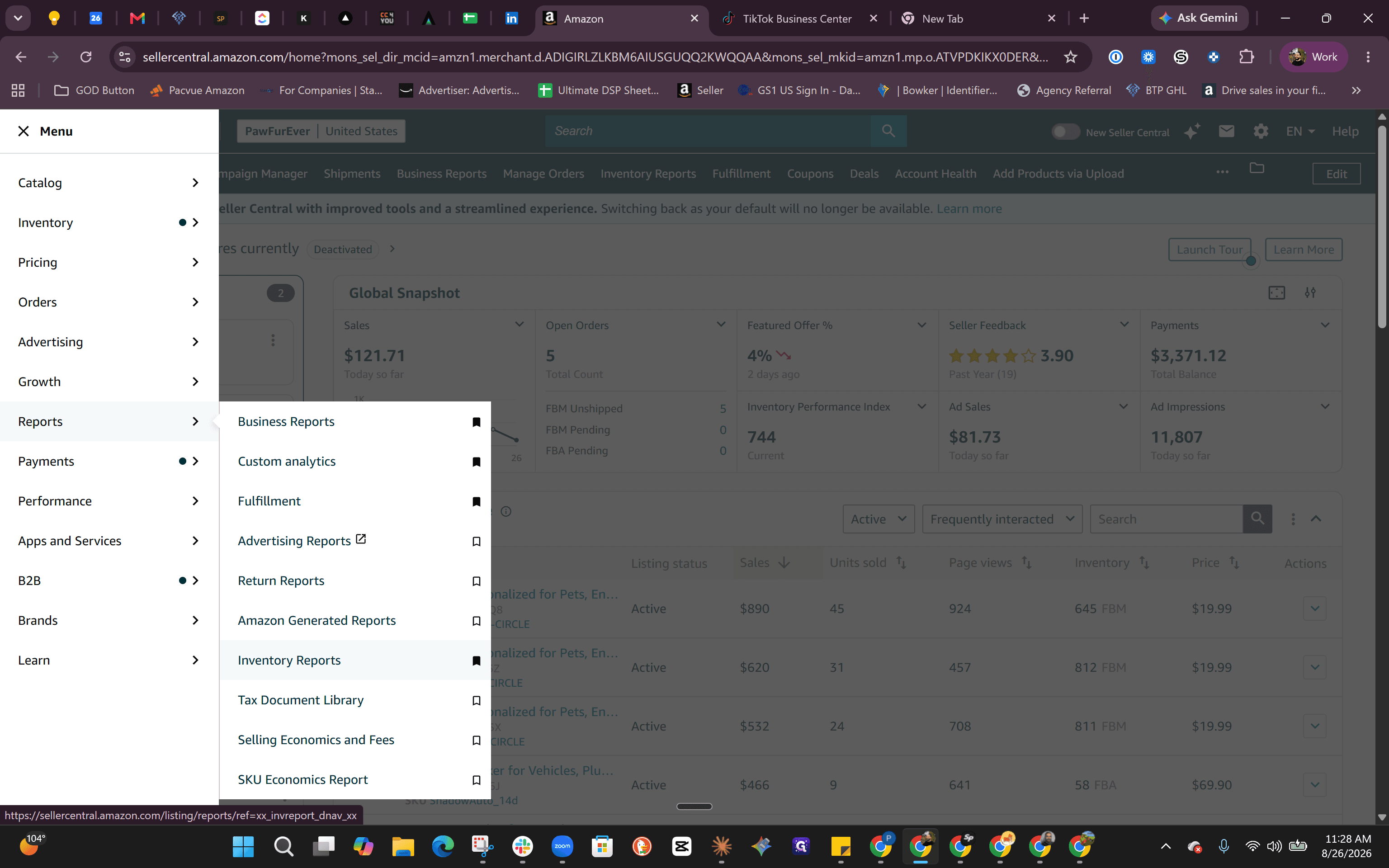Open Global Snapshot customize sliders icon
Screen dimensions: 1389x868
point(1310,293)
